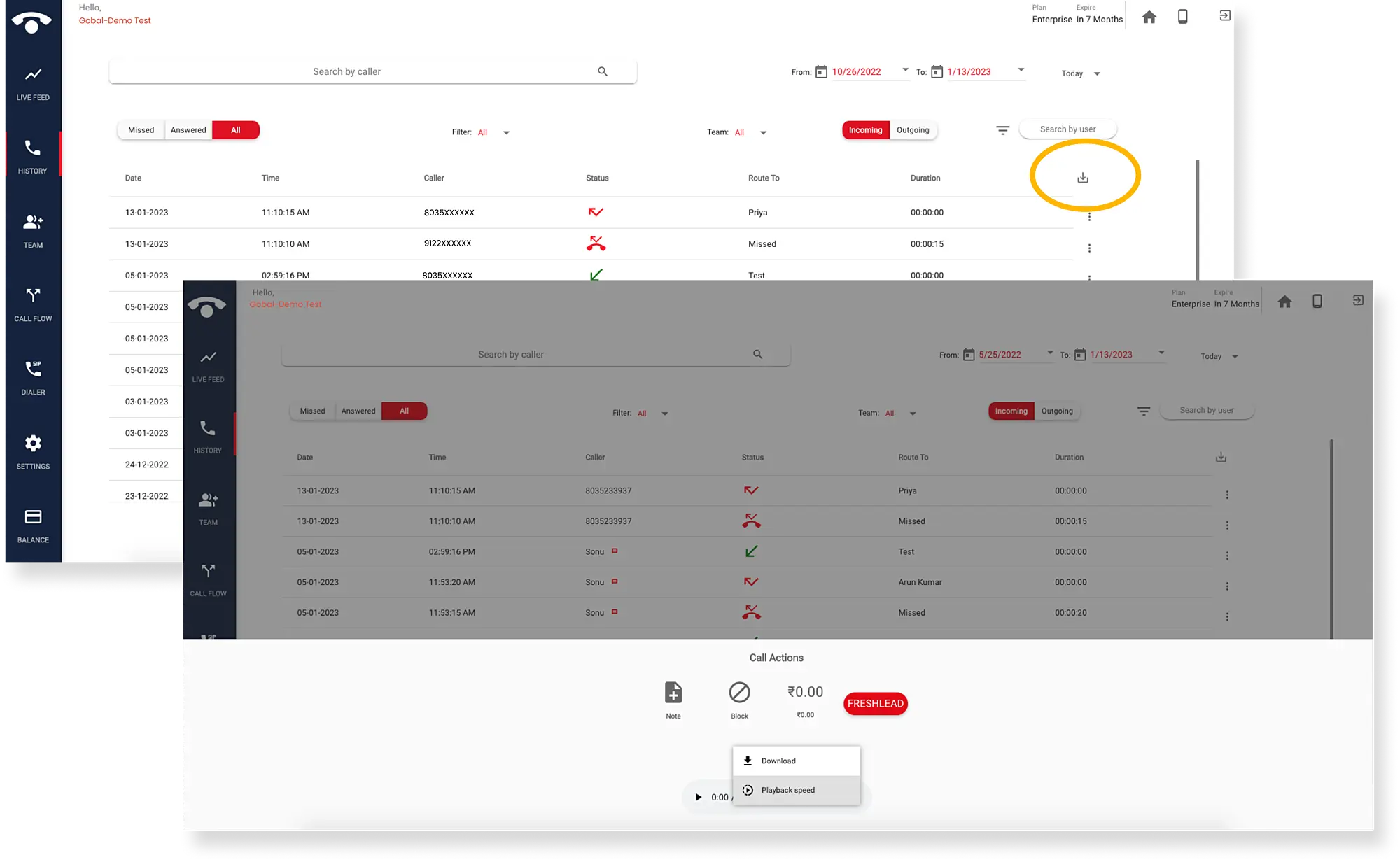1400x862 pixels.
Task: Toggle to Outgoing calls view
Action: [912, 129]
